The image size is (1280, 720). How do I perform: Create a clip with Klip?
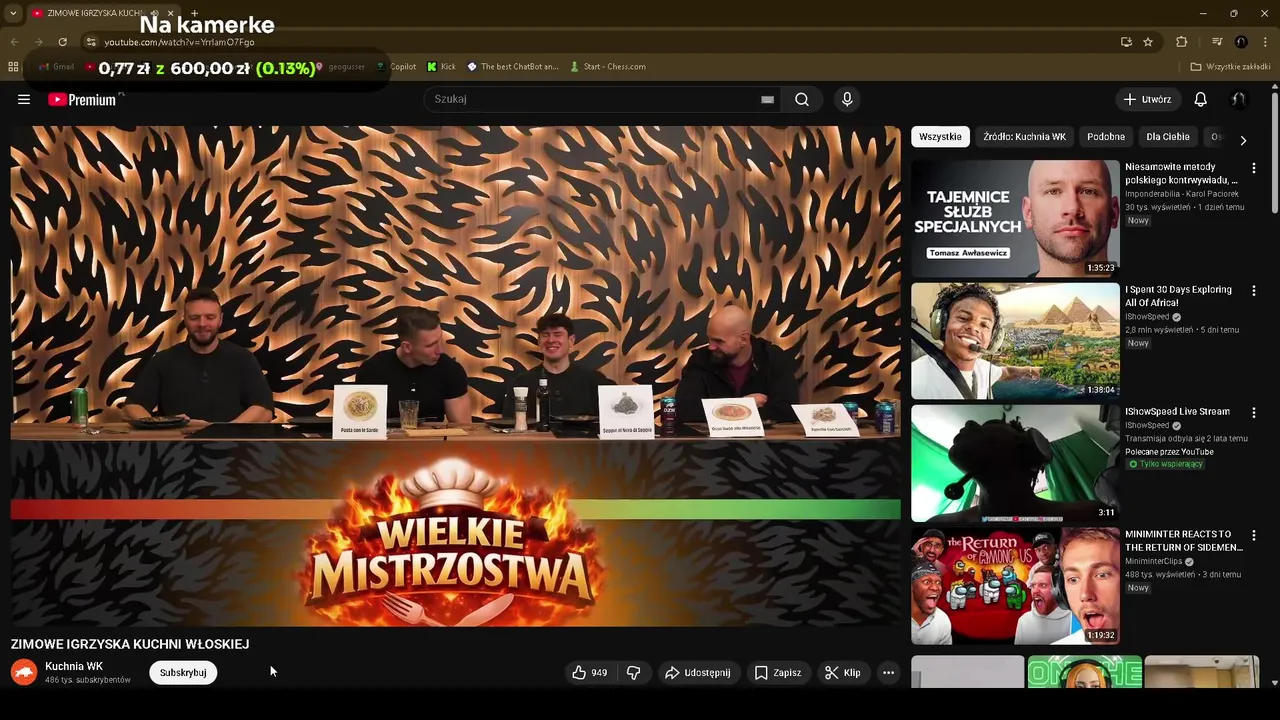tap(842, 673)
